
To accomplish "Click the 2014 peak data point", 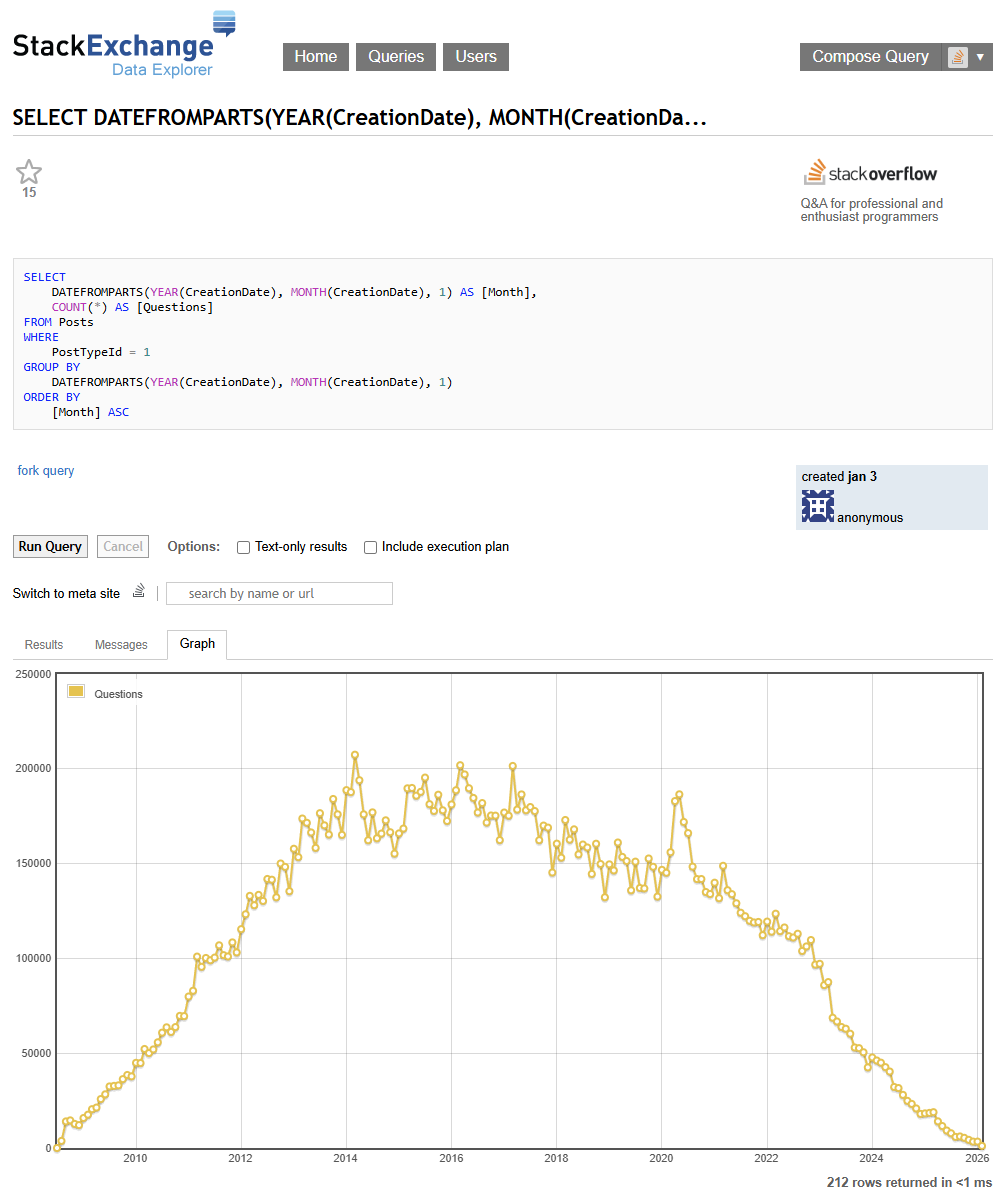I will tap(355, 755).
